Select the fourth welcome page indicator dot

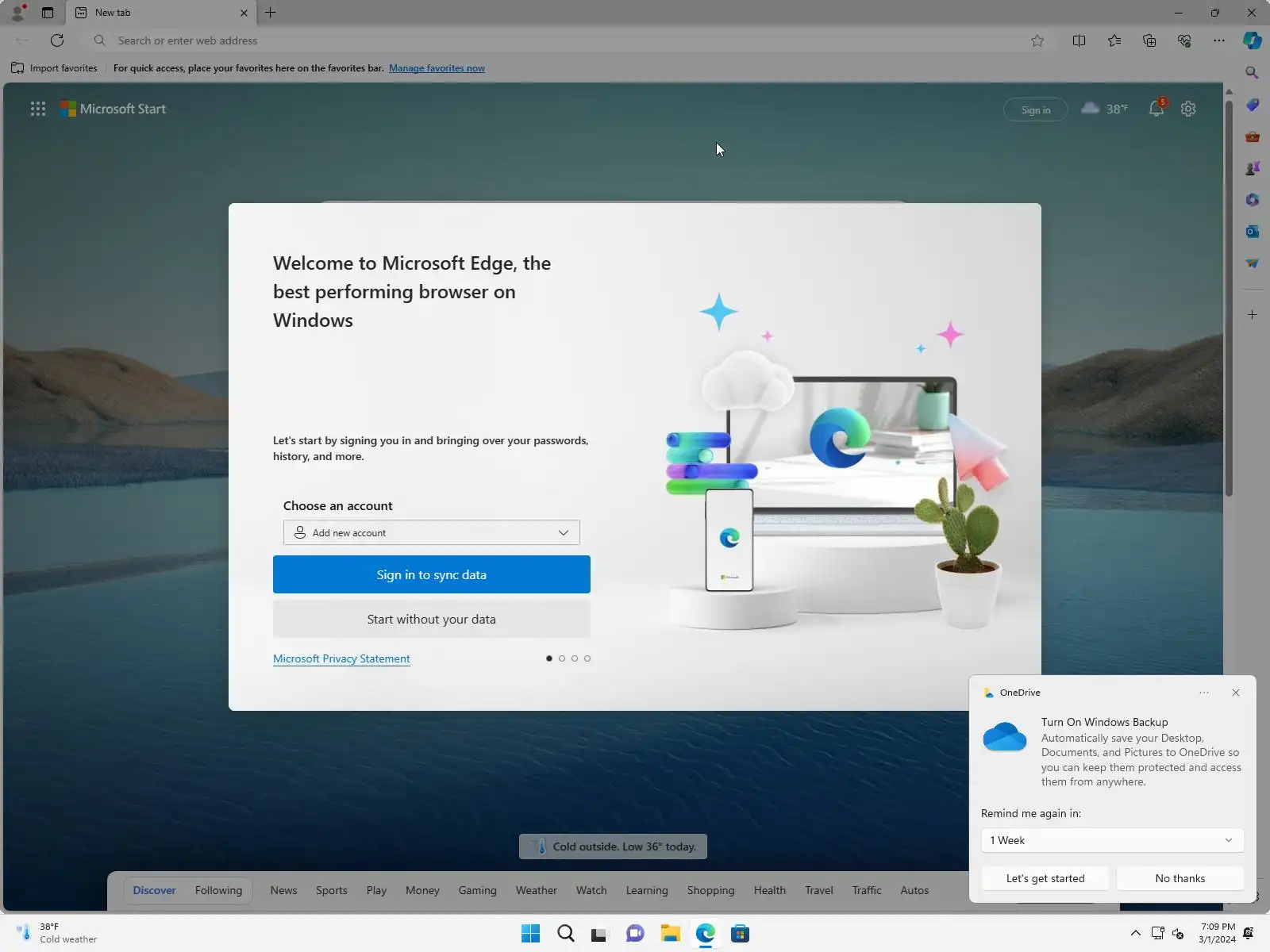click(587, 658)
